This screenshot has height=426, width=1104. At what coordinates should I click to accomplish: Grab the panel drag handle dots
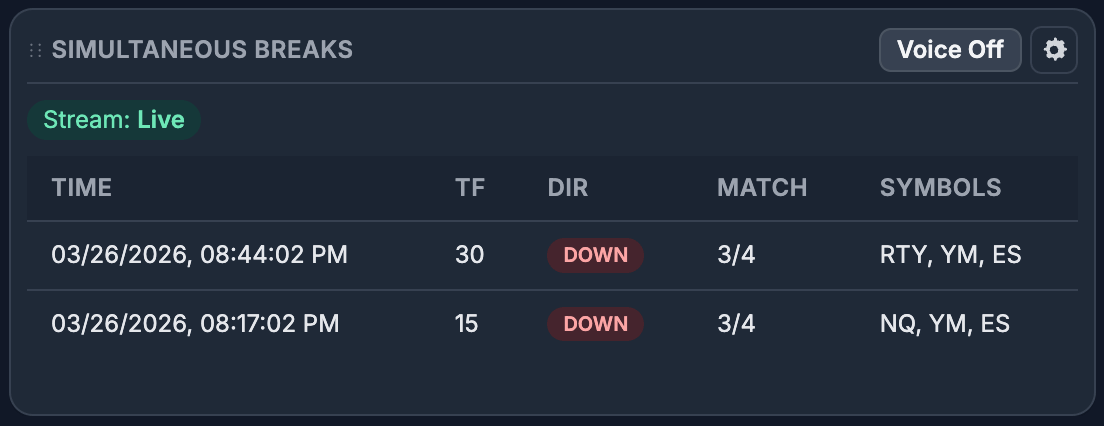36,50
